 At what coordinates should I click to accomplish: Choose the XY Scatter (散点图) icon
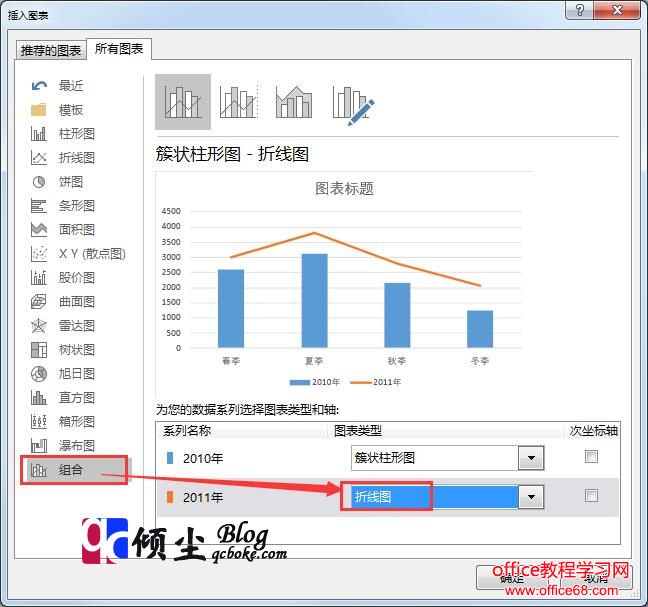(39, 254)
